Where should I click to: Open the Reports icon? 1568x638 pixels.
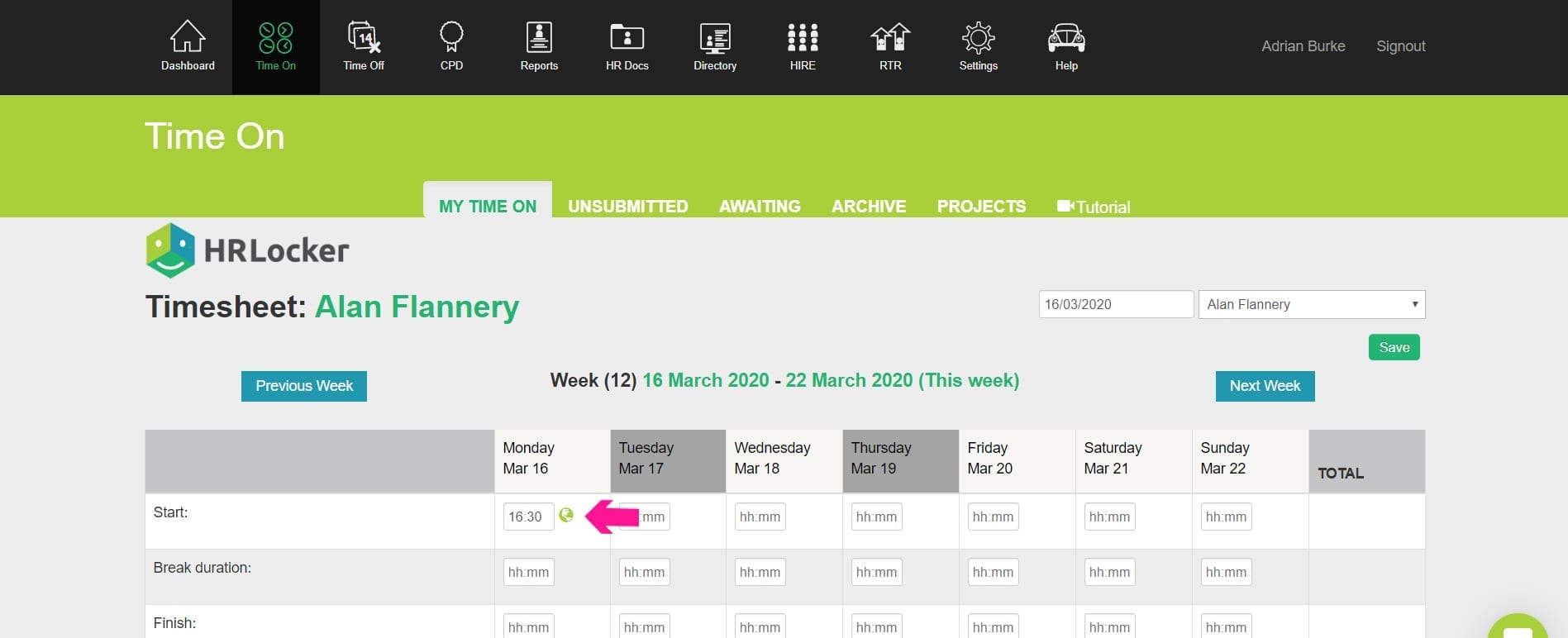pyautogui.click(x=539, y=37)
